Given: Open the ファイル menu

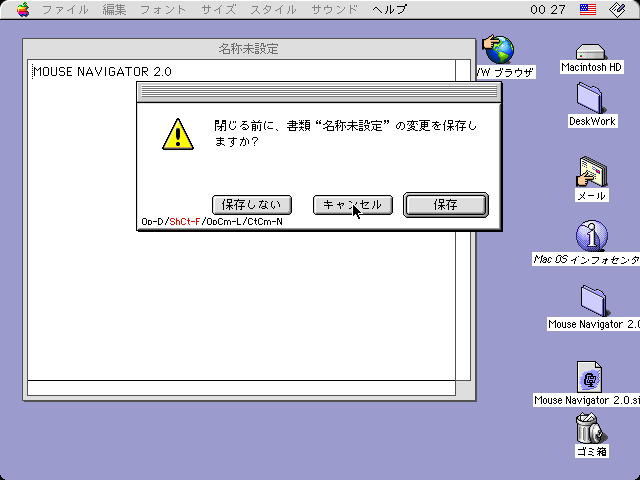Looking at the screenshot, I should 65,9.
